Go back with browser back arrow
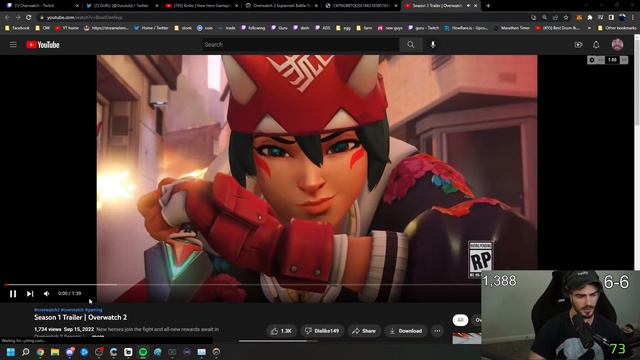Viewport: 640px width, 360px height. coord(7,18)
